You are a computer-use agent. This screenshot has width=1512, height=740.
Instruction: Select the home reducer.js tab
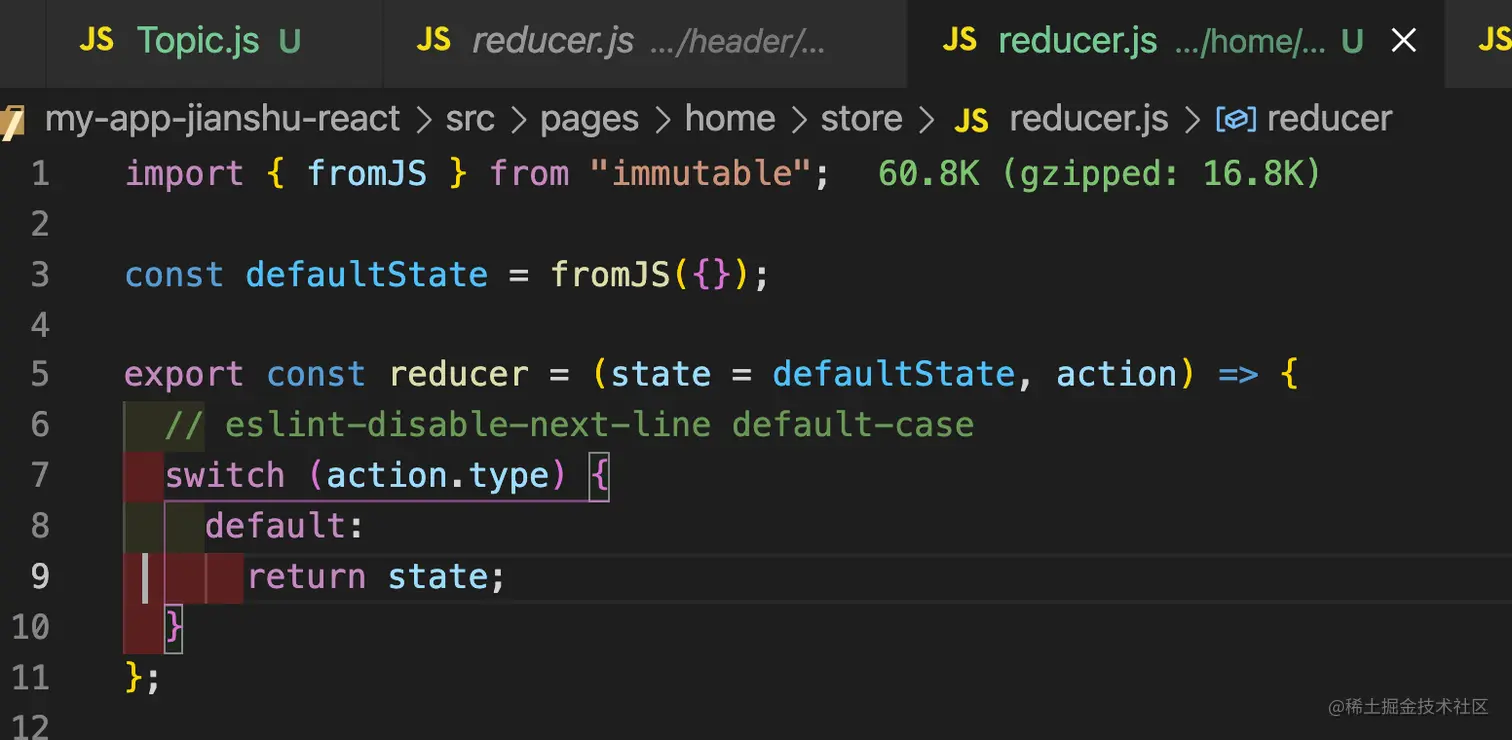1175,41
